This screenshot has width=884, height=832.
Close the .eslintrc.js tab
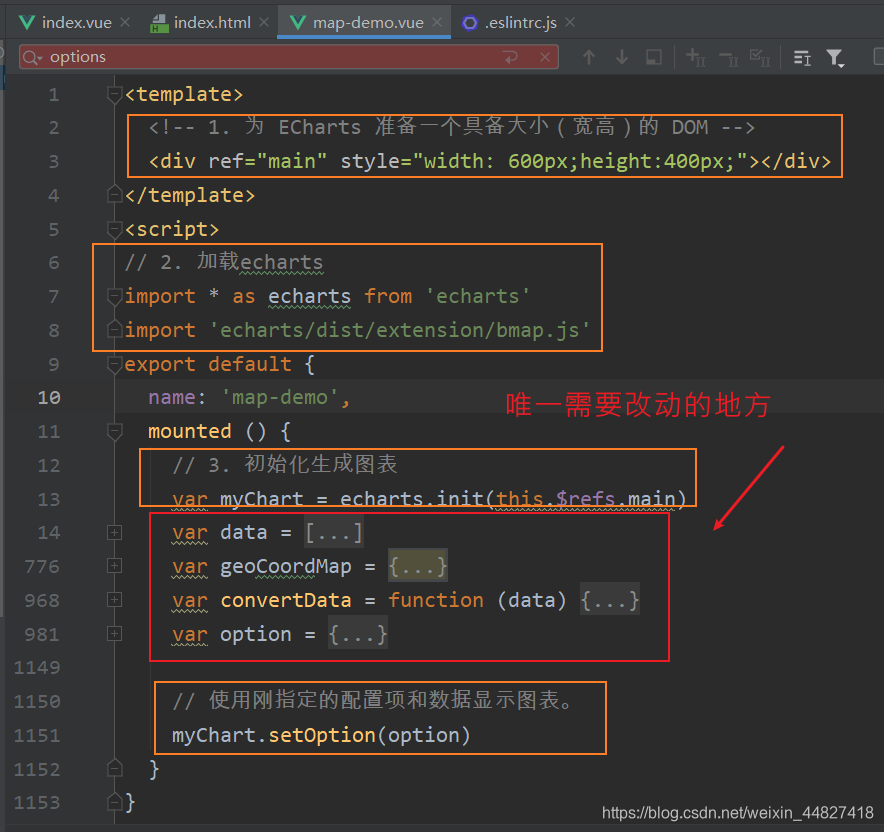pos(570,23)
